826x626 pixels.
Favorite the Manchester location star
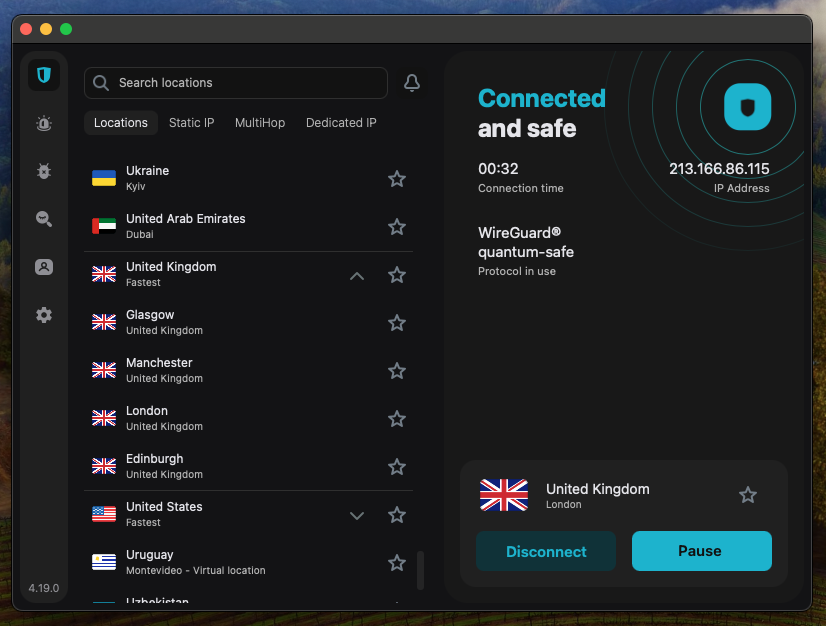click(x=397, y=370)
